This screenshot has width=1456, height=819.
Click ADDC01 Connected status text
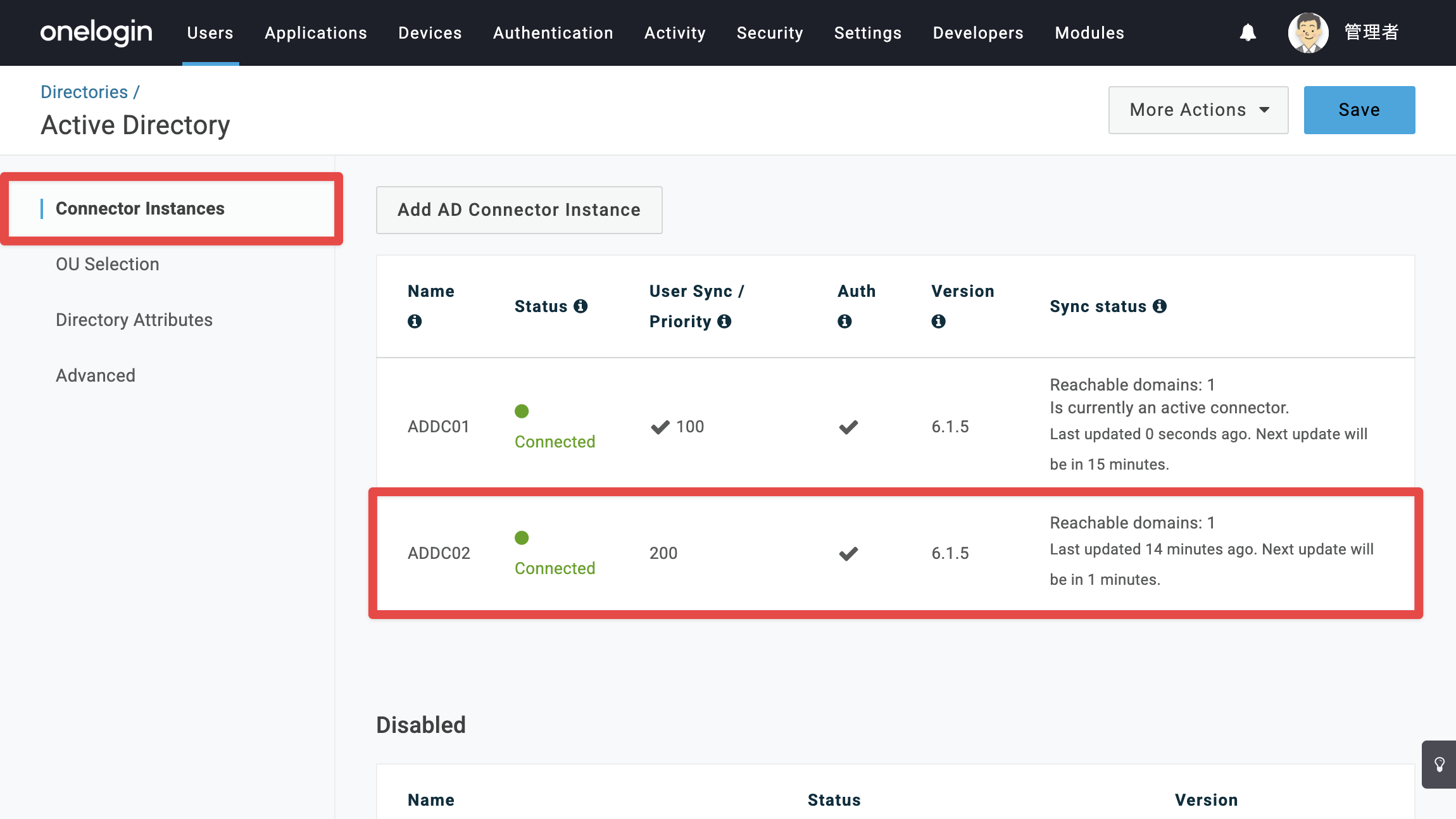pyautogui.click(x=555, y=442)
